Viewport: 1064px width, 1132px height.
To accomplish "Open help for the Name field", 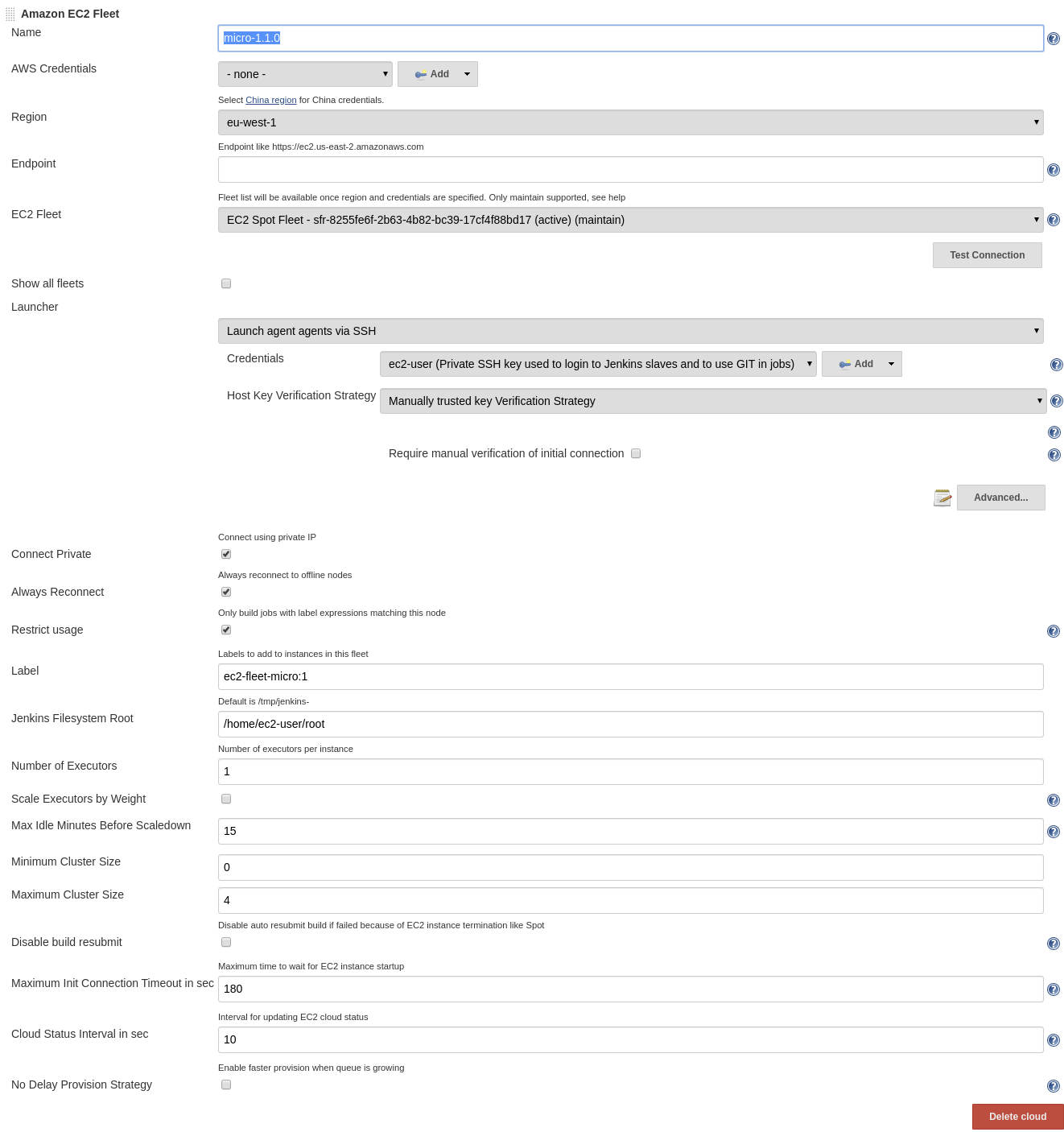I will [x=1054, y=39].
